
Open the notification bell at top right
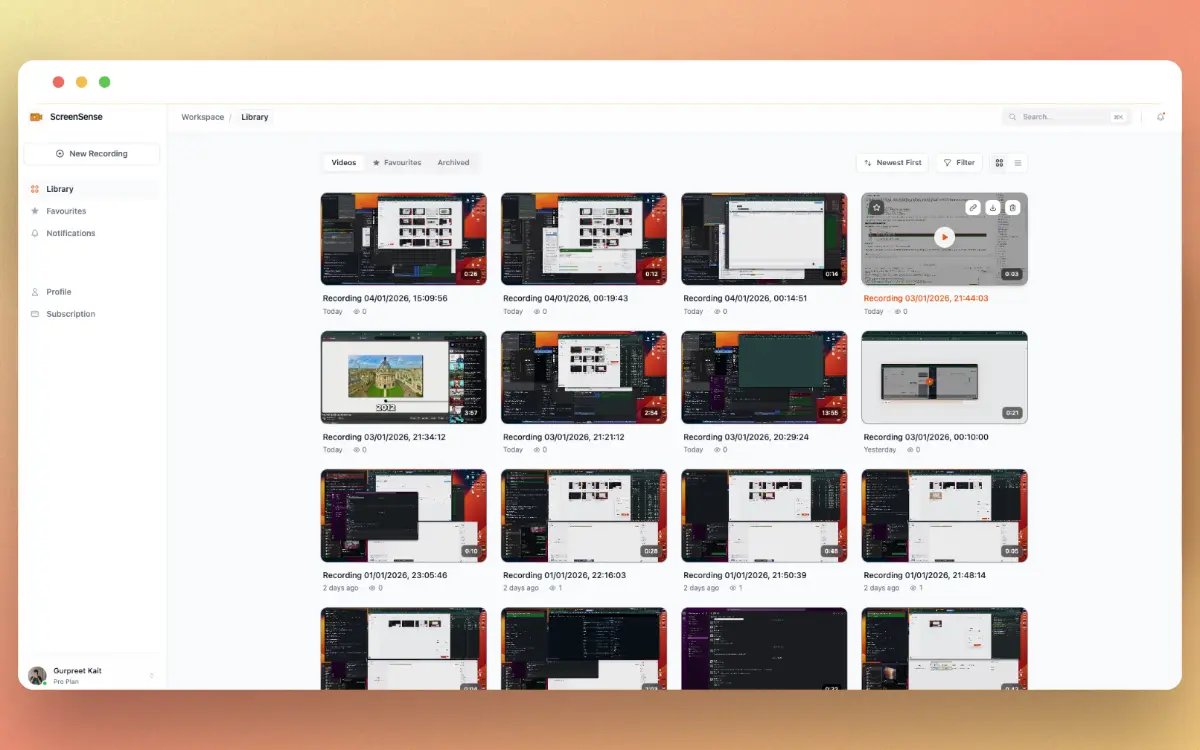(1160, 116)
